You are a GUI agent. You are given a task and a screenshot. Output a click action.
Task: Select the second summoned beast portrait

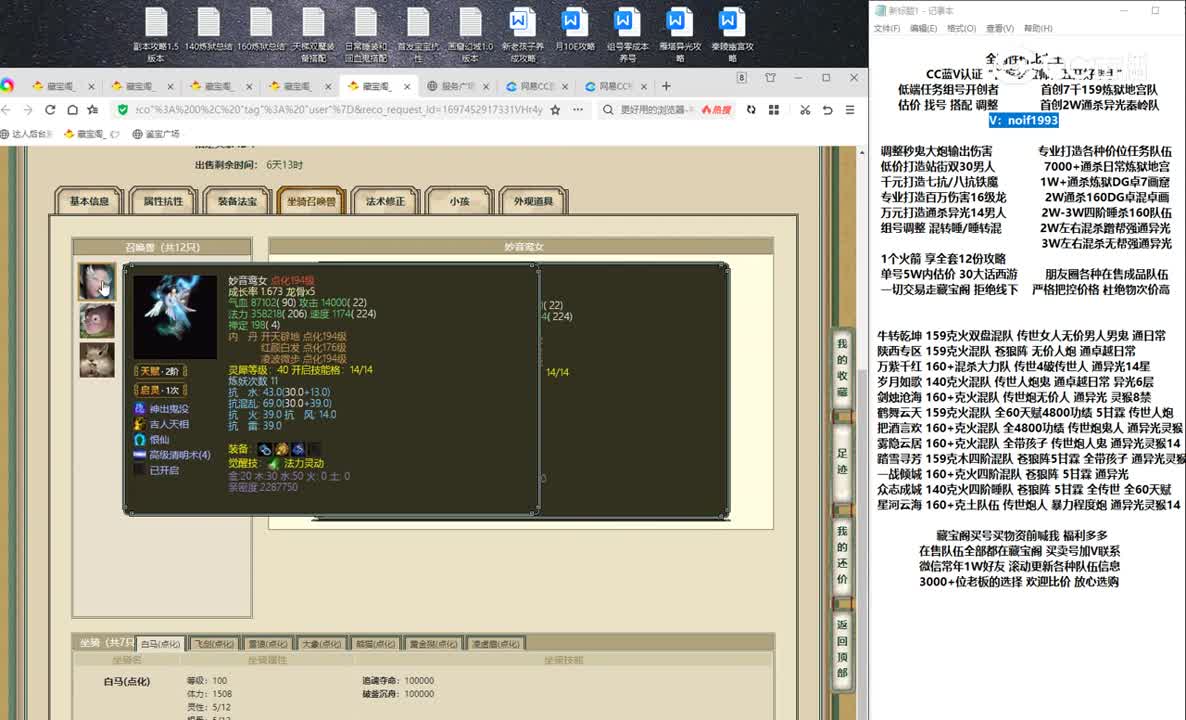click(x=97, y=321)
